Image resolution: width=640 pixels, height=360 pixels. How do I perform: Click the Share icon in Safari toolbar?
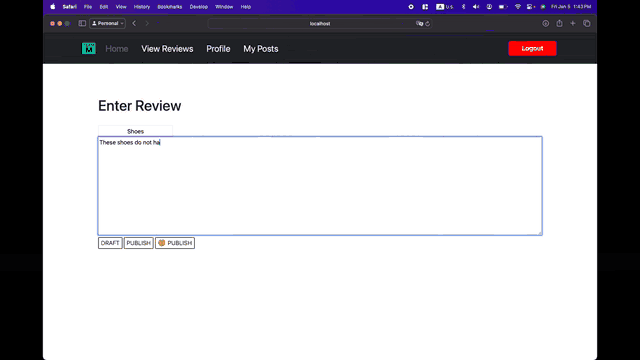[x=559, y=23]
